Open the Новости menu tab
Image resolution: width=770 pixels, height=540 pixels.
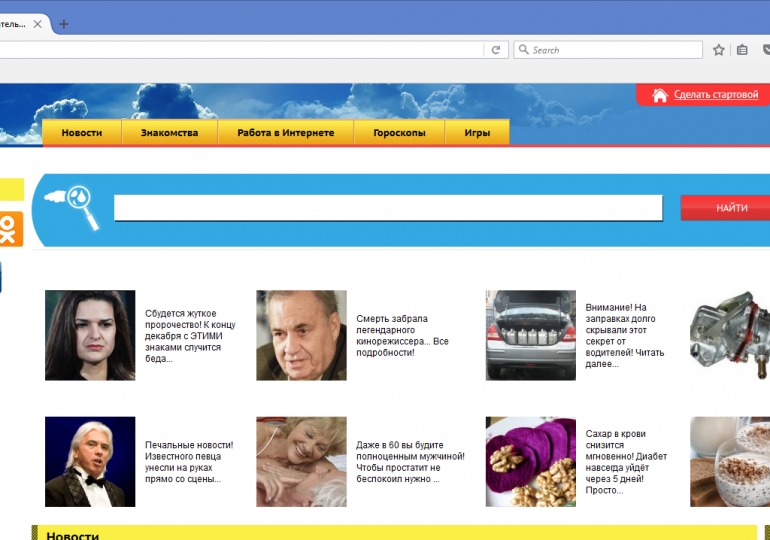click(82, 133)
